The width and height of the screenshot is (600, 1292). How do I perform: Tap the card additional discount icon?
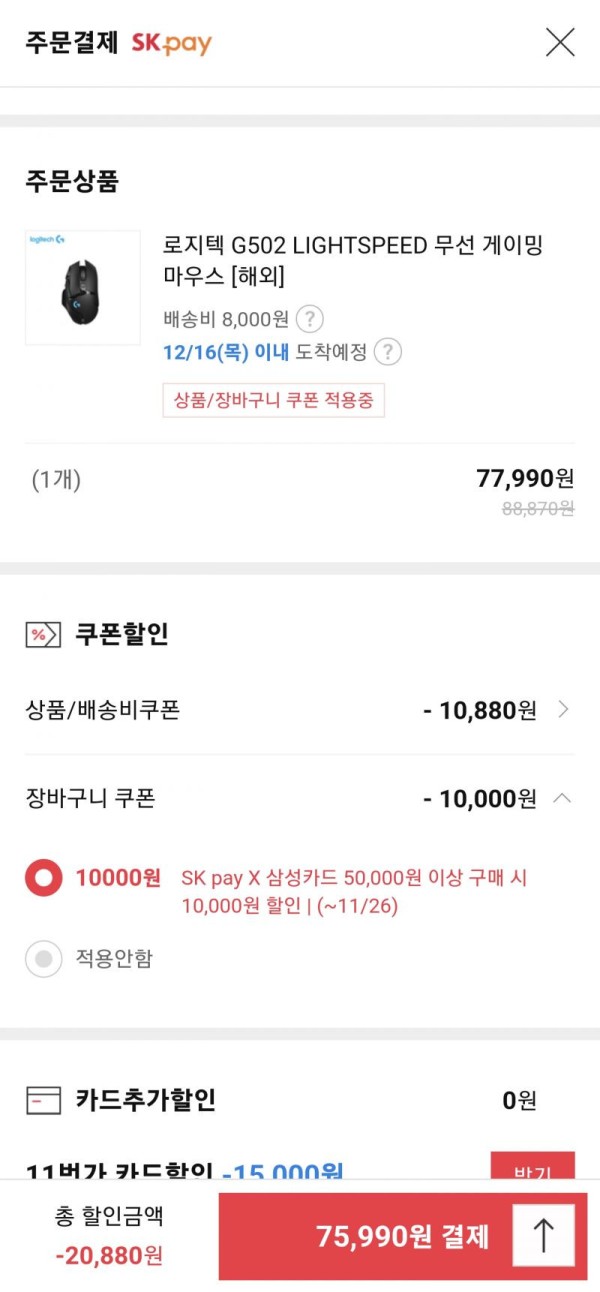point(43,1101)
